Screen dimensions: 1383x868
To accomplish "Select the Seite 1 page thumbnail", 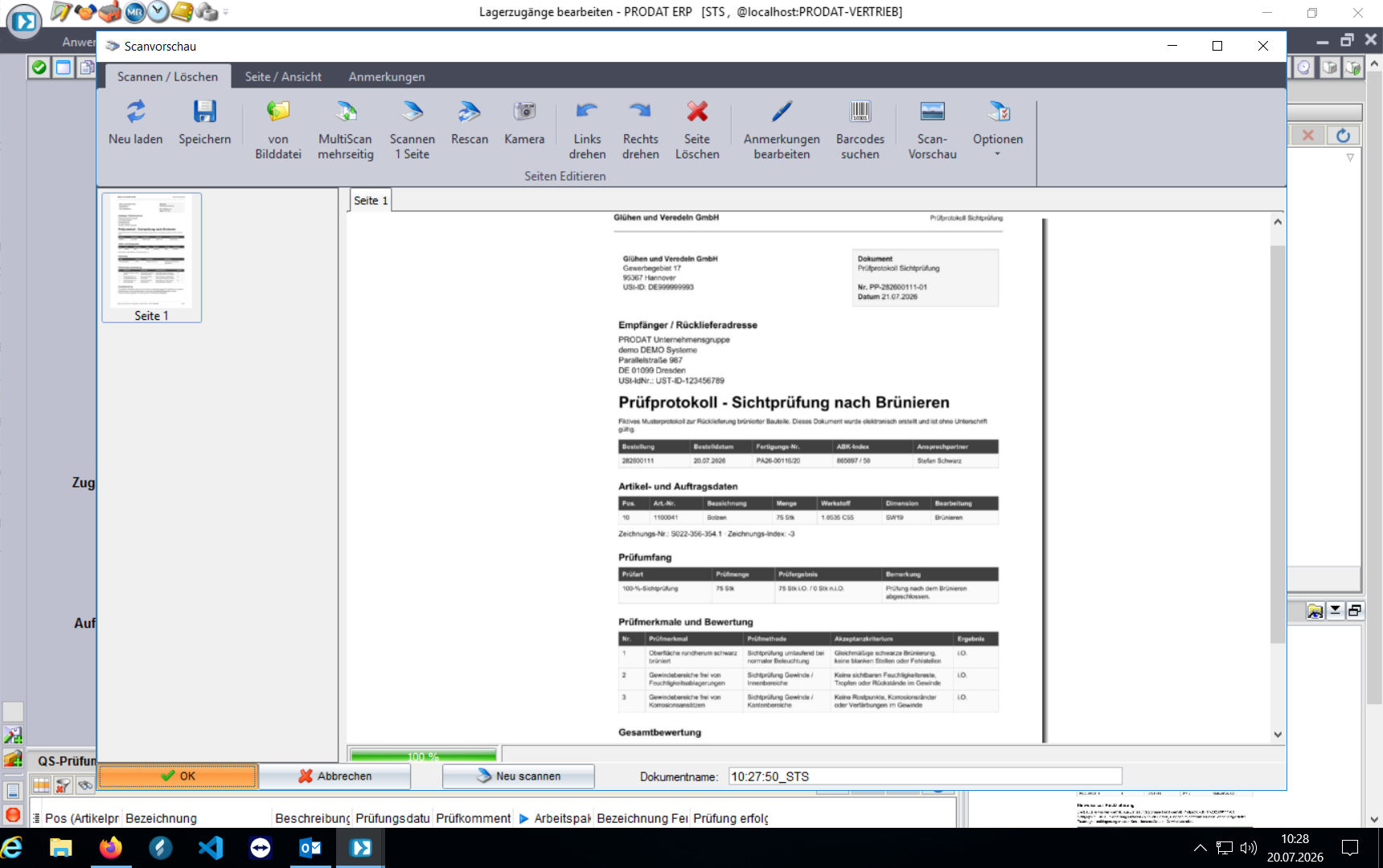I will [x=152, y=257].
